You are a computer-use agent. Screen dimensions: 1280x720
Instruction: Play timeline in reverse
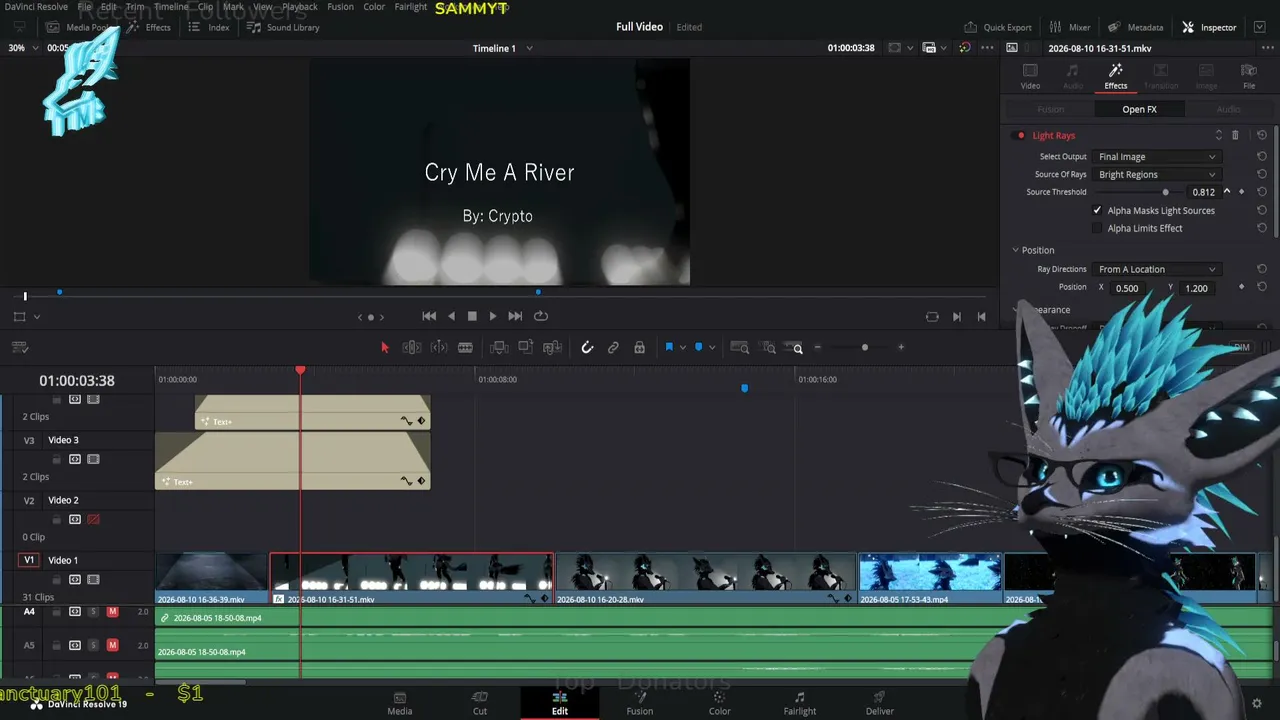tap(451, 316)
